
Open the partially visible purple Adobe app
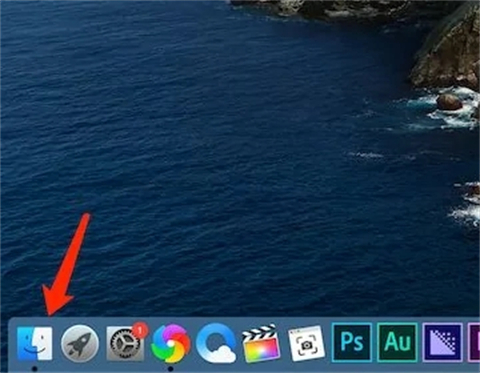(x=474, y=342)
